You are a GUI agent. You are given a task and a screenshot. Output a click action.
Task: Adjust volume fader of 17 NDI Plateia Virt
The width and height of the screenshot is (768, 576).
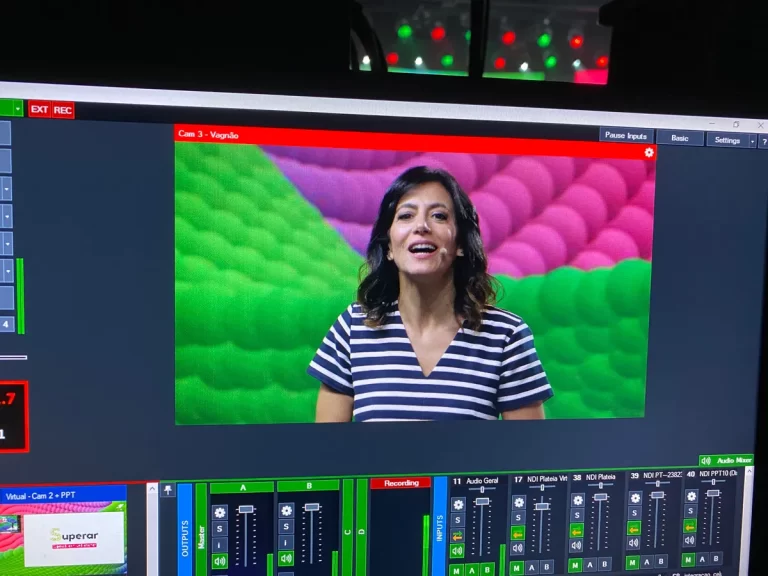pos(542,506)
